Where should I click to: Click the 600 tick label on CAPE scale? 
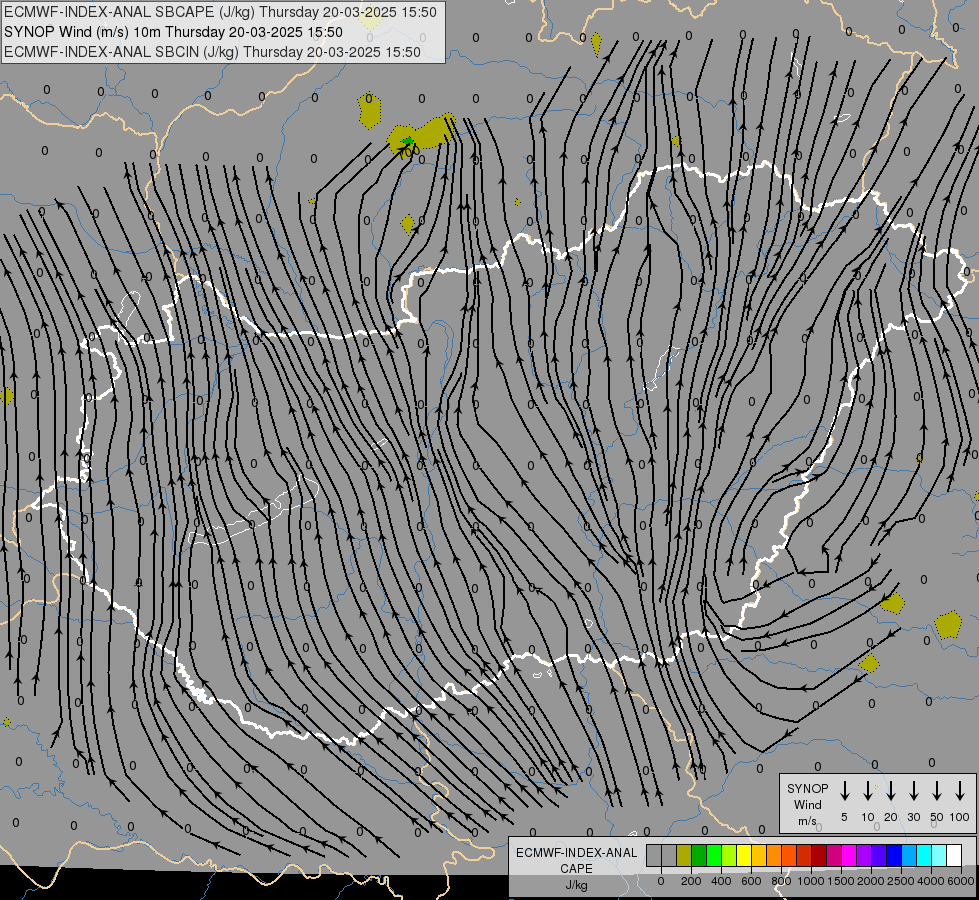(x=751, y=881)
